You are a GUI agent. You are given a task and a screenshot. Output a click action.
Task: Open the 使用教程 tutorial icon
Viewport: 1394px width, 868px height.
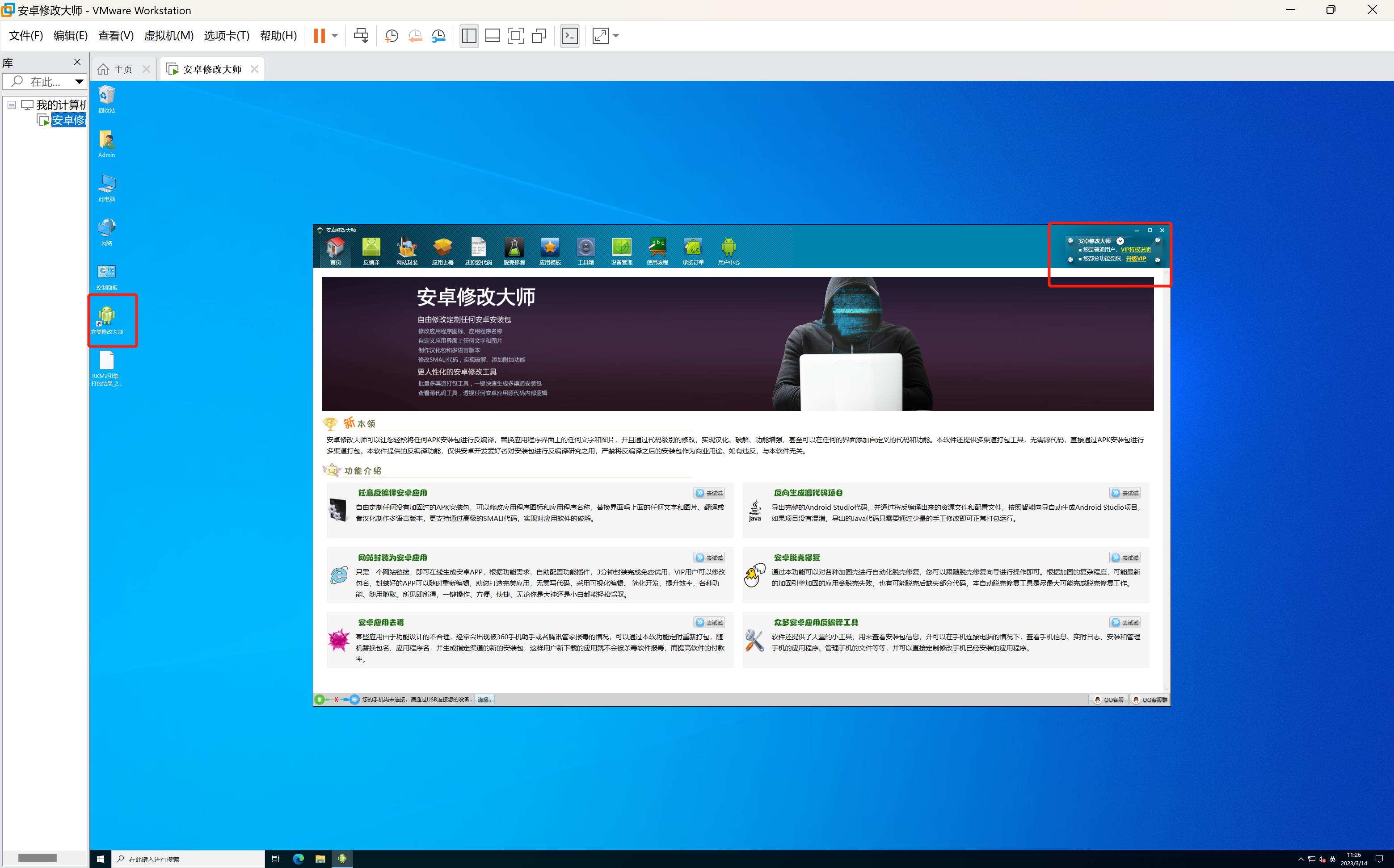[657, 251]
